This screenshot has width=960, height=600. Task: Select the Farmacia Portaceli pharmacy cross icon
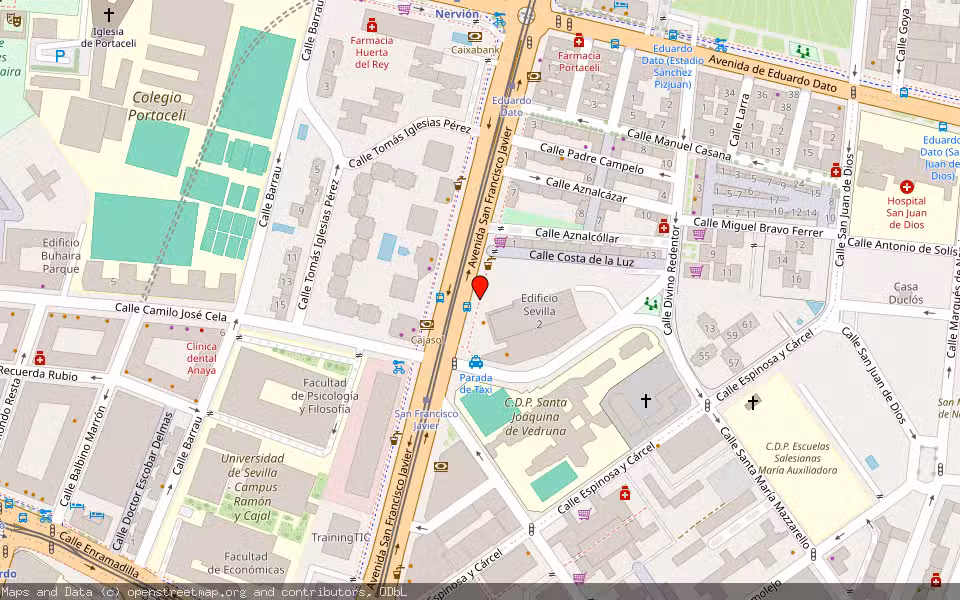click(579, 41)
